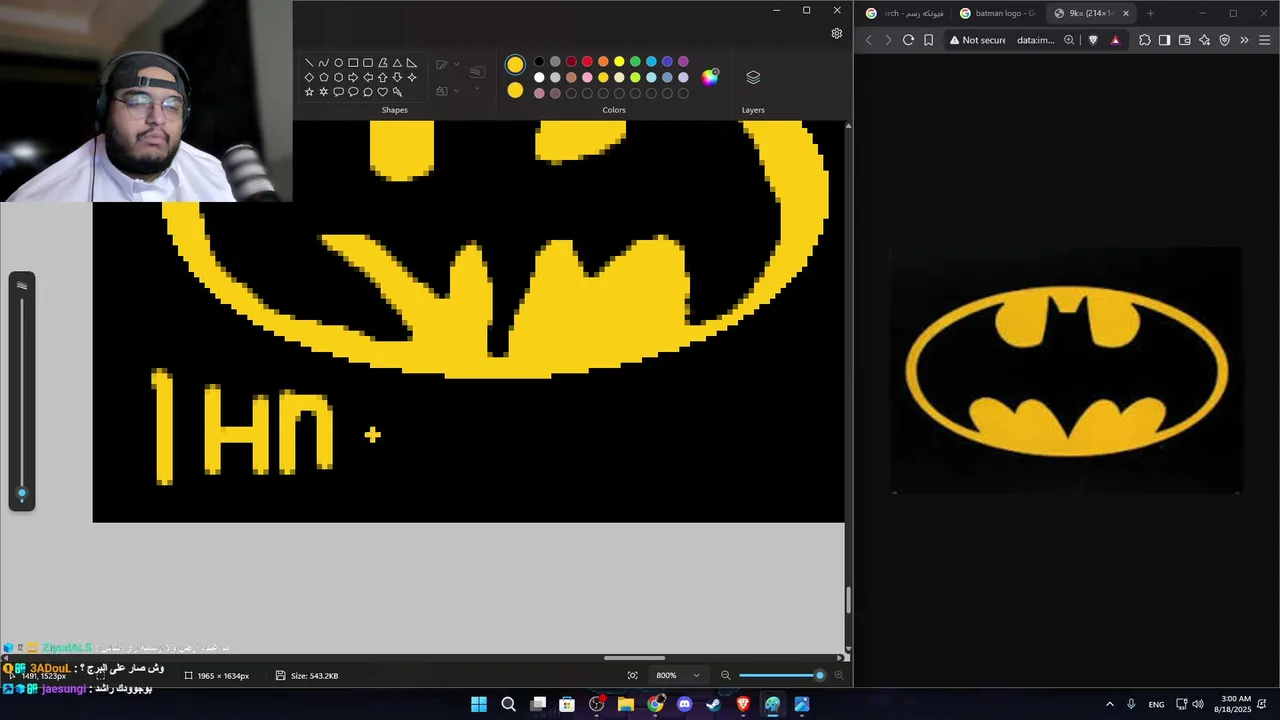Toggle the Brave Shields lion icon
This screenshot has height=720, width=1280.
click(x=1093, y=40)
